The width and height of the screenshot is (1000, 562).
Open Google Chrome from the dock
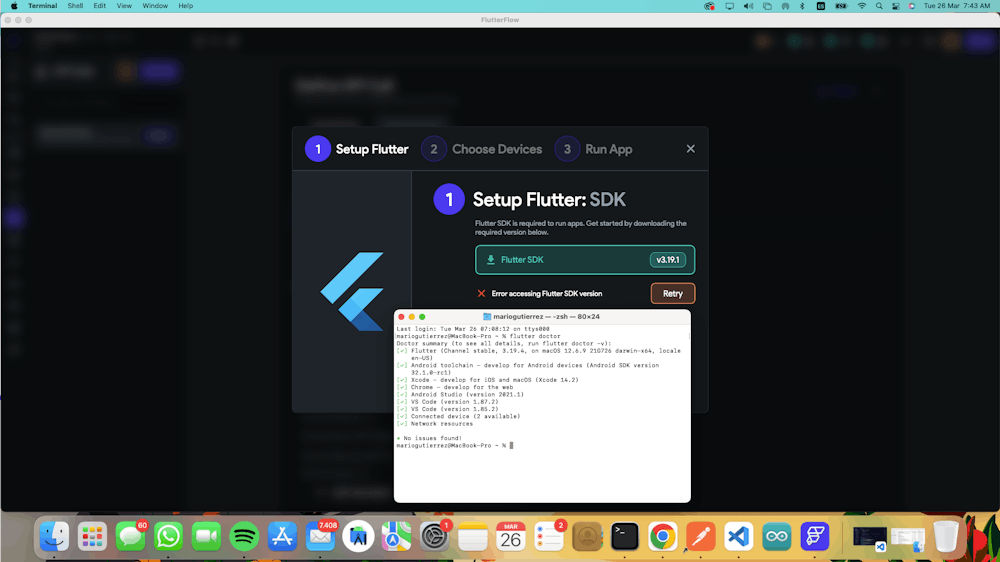[663, 536]
